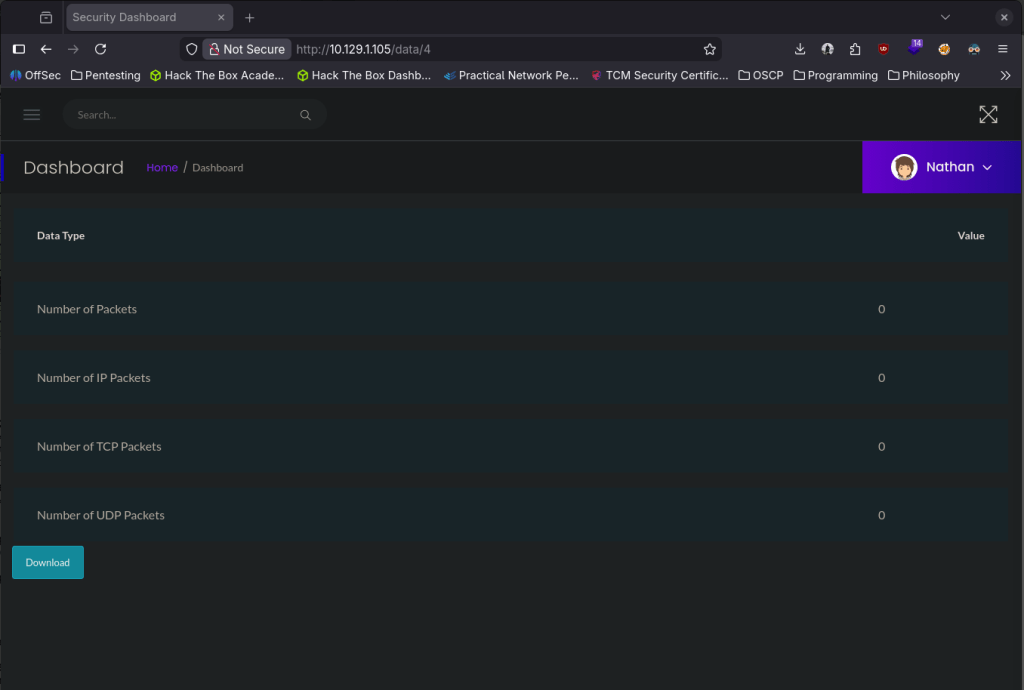Open a new browser tab
This screenshot has height=690, width=1024.
250,17
